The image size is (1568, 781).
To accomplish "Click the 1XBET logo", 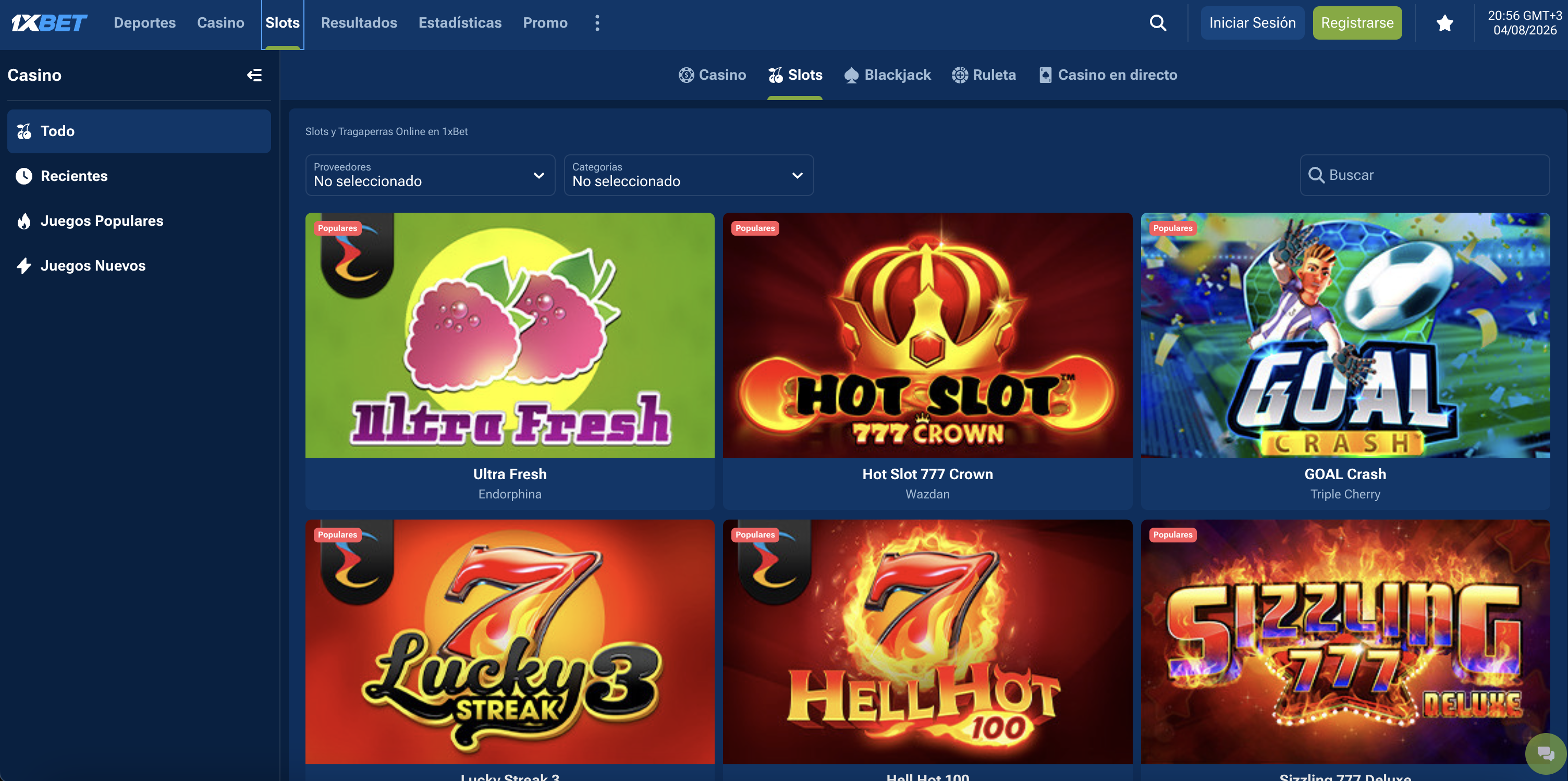I will (50, 23).
